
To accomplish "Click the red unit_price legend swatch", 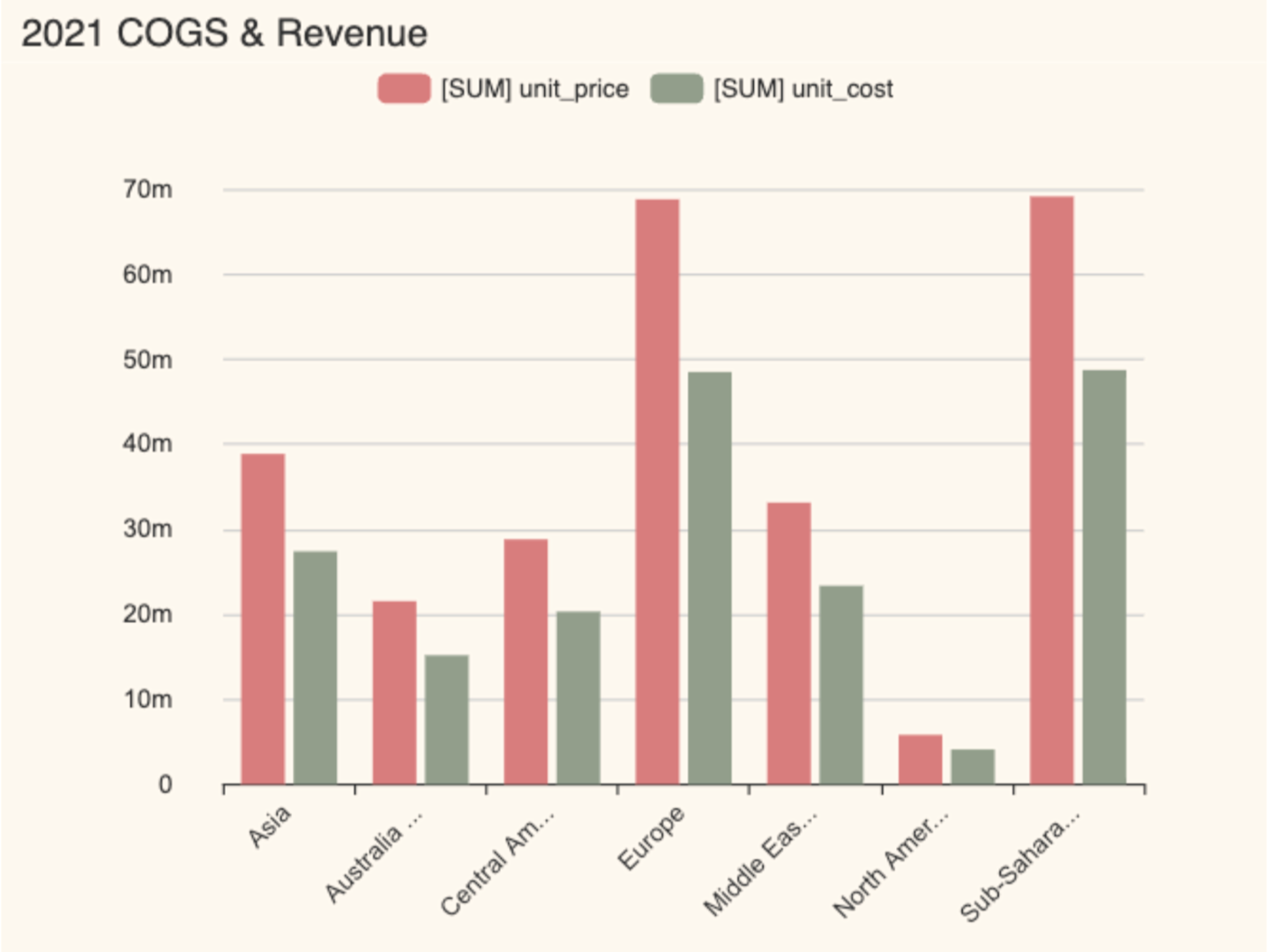I will click(404, 88).
